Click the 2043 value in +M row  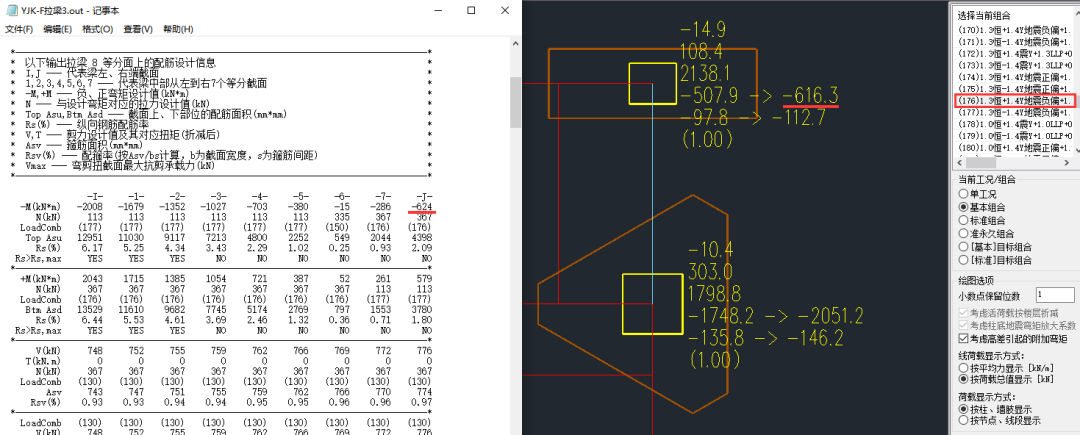pyautogui.click(x=91, y=281)
